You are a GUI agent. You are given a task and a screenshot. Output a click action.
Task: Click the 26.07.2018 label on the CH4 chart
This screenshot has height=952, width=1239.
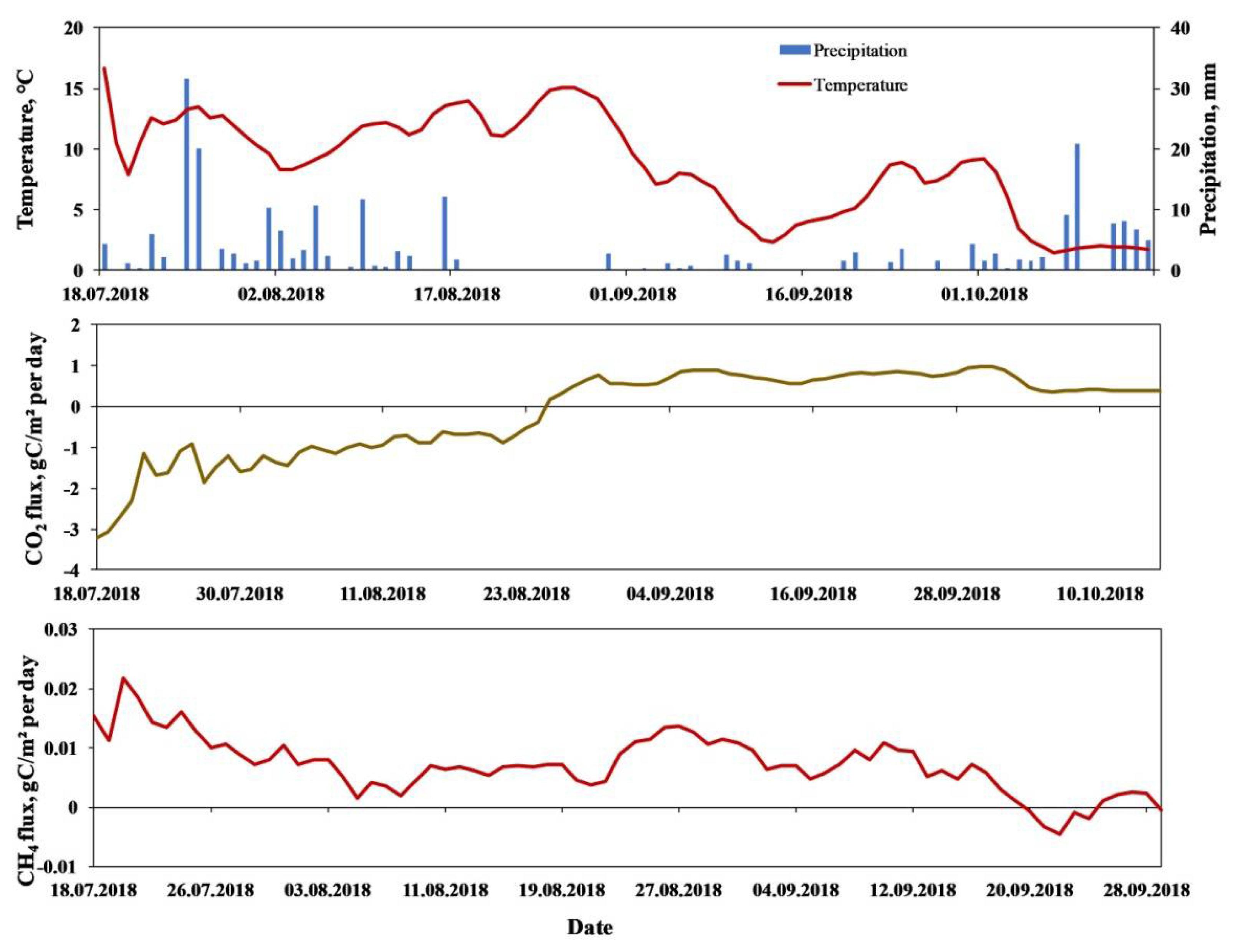[x=210, y=890]
